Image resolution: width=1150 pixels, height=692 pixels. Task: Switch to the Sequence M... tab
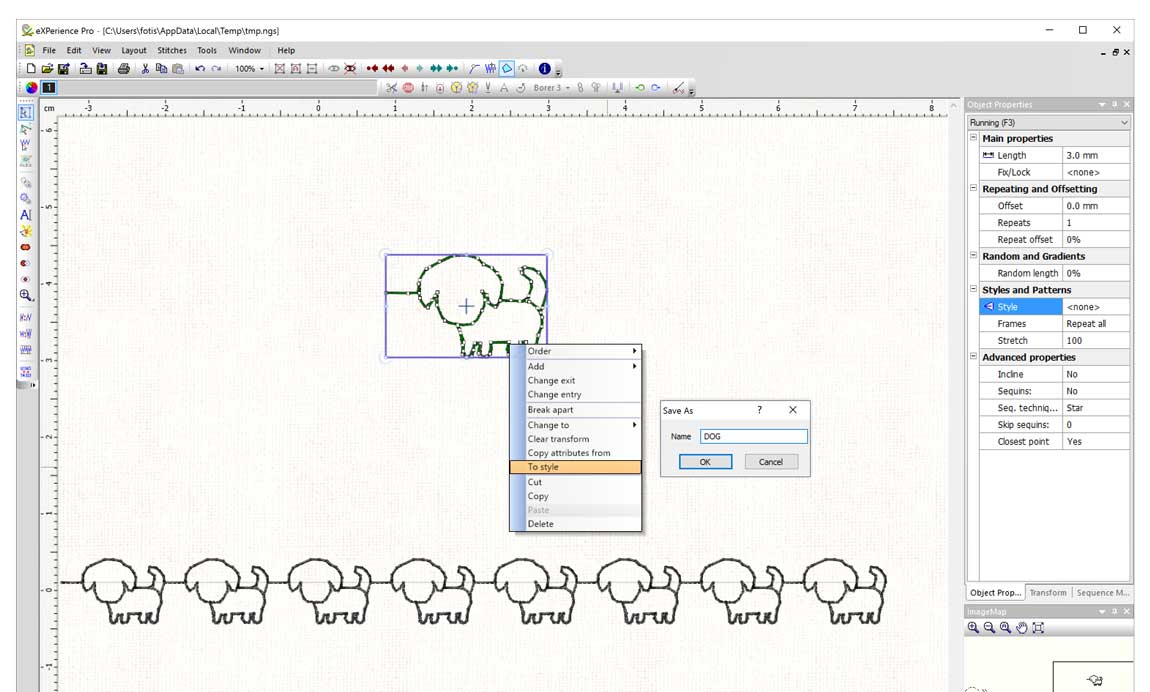tap(1102, 592)
